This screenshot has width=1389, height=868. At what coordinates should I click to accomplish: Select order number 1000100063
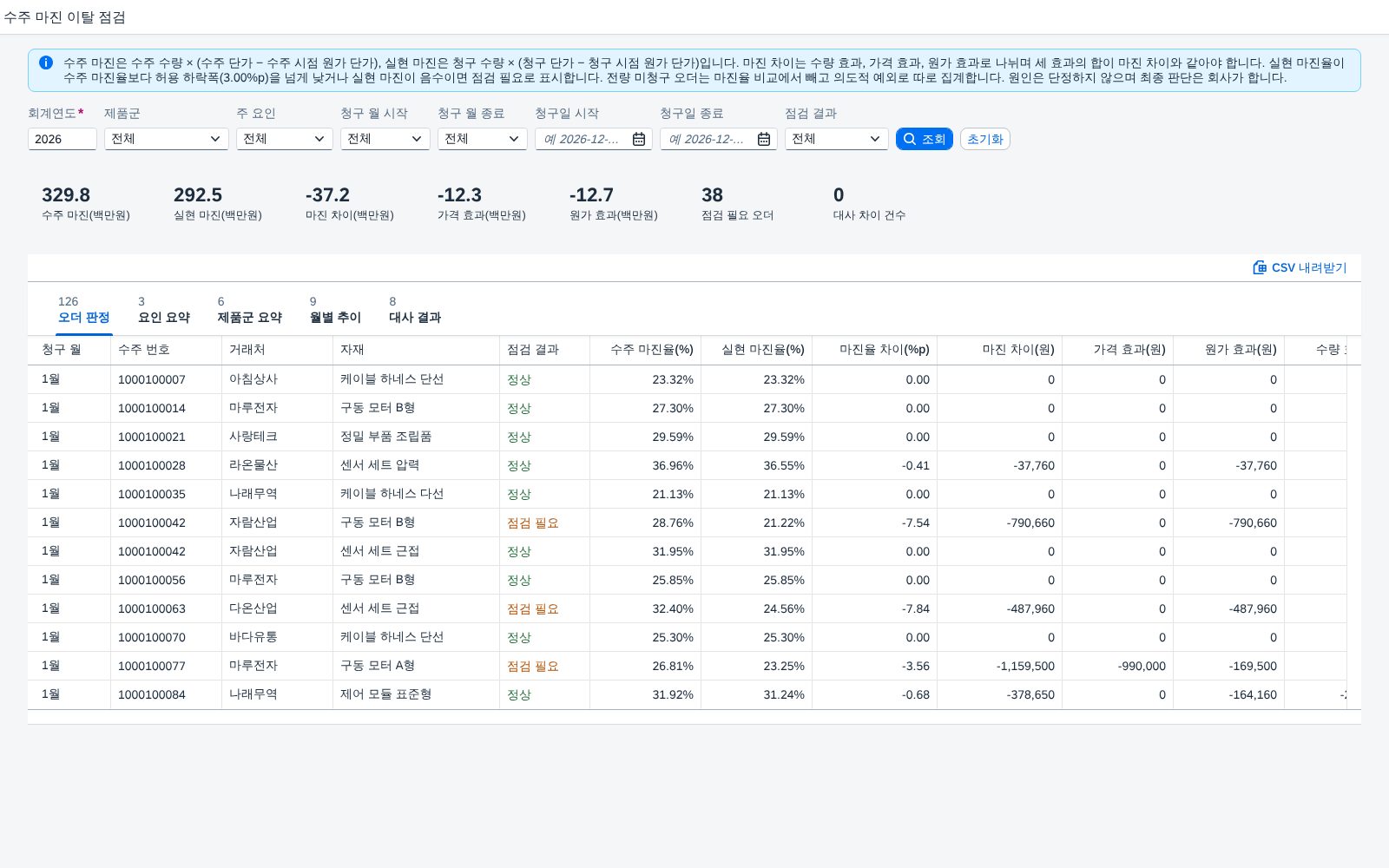click(152, 608)
